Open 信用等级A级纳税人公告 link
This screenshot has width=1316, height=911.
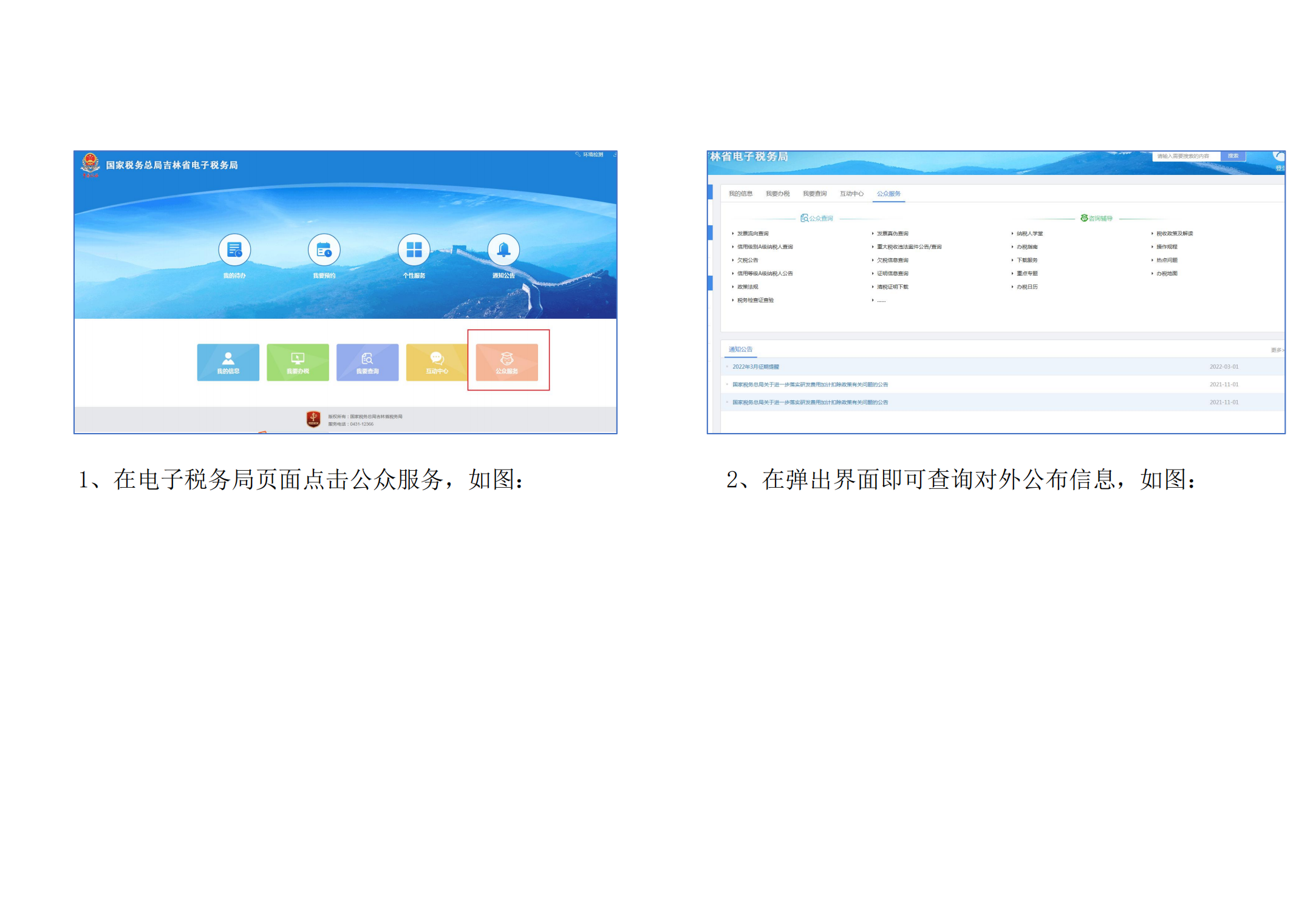(765, 273)
